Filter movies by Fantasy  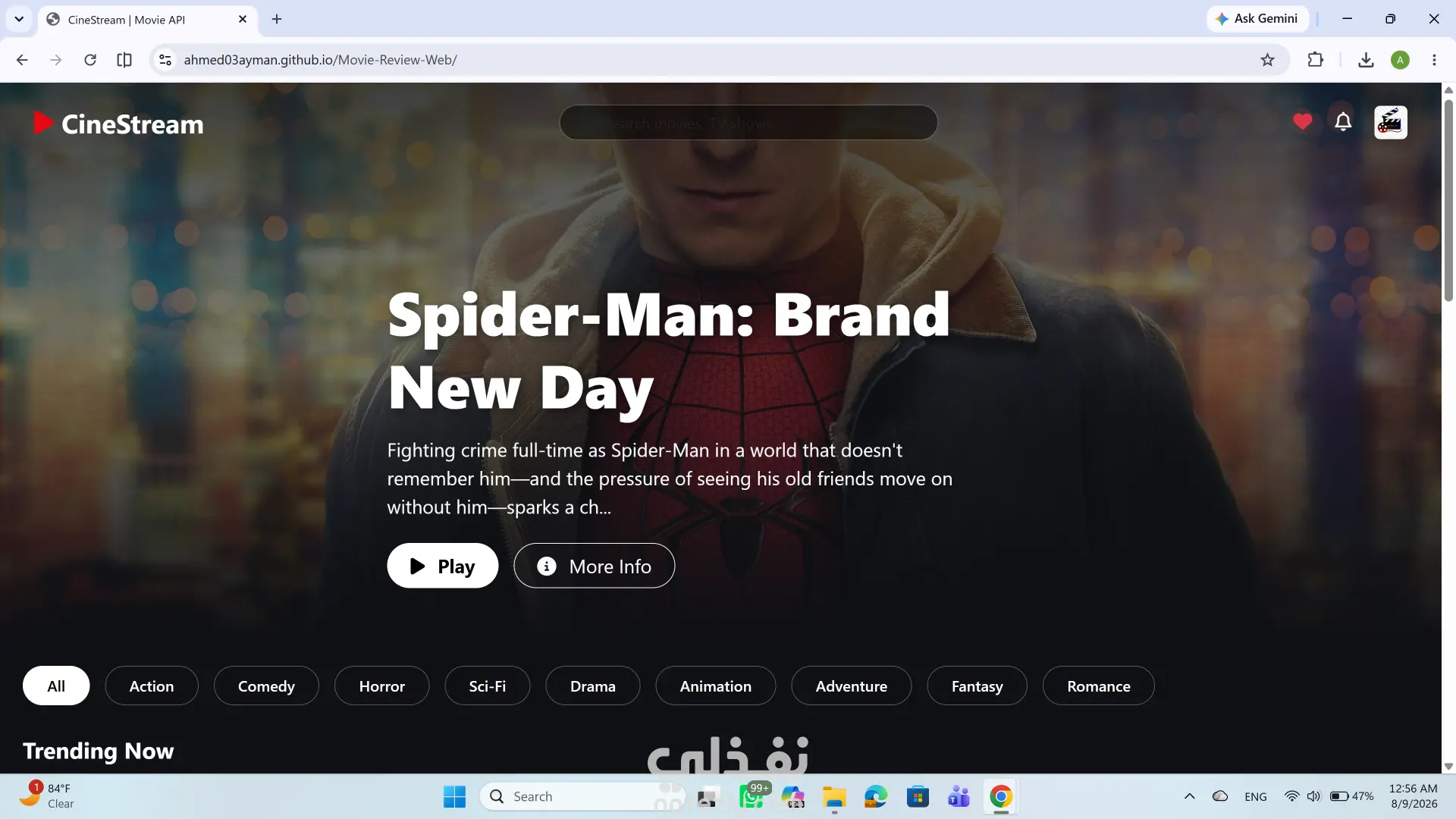pyautogui.click(x=977, y=686)
